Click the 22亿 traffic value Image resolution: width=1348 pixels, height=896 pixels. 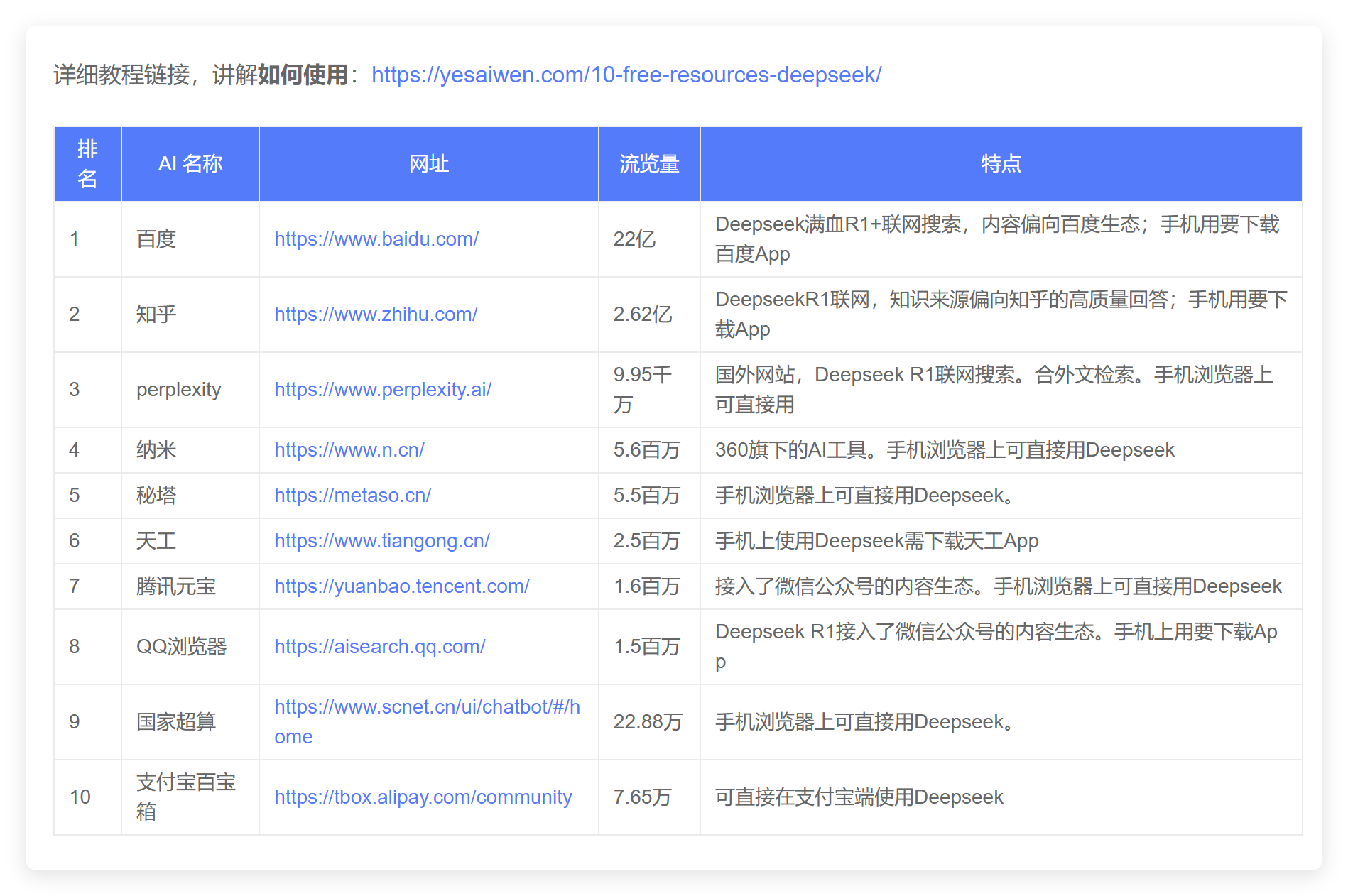(635, 239)
